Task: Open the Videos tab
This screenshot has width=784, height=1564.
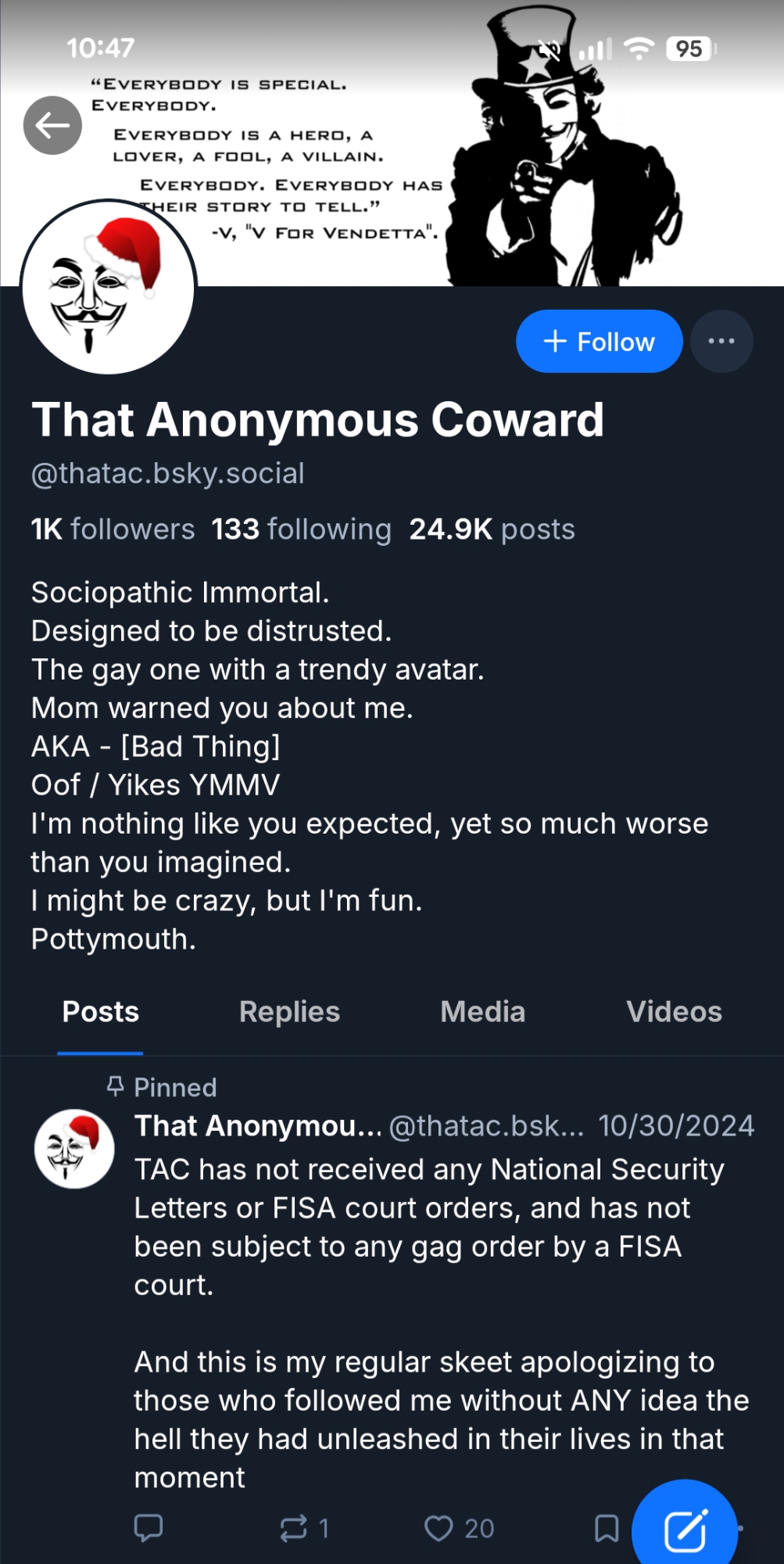Action: pos(674,1012)
